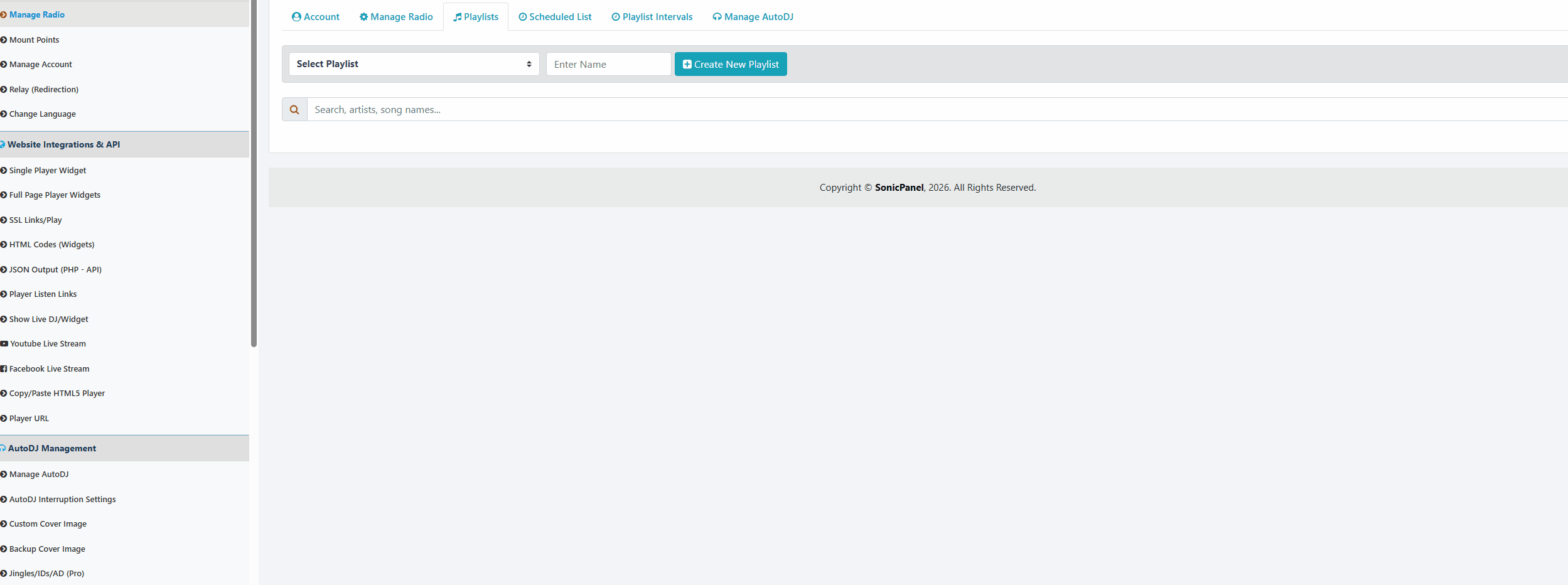
Task: Click the user icon on Account tab
Action: (296, 17)
